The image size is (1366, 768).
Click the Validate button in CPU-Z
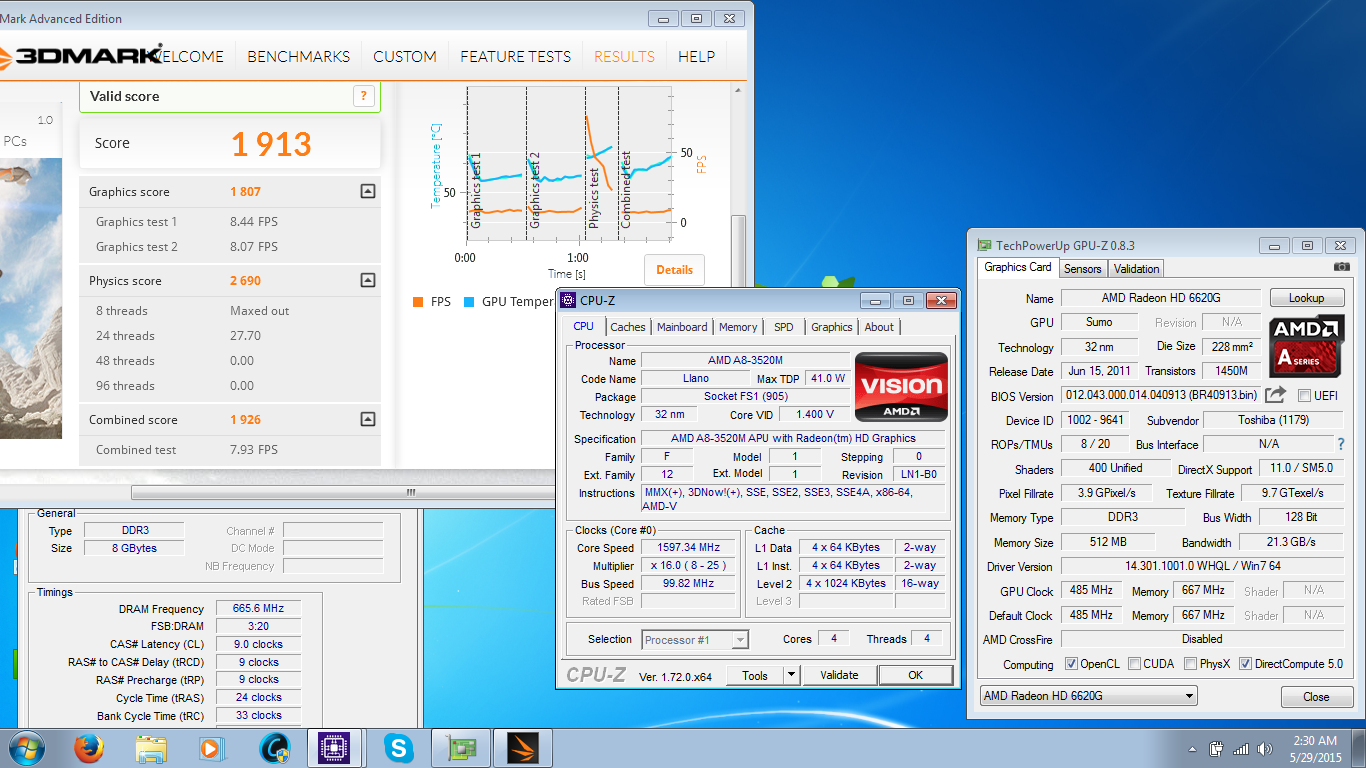point(839,675)
